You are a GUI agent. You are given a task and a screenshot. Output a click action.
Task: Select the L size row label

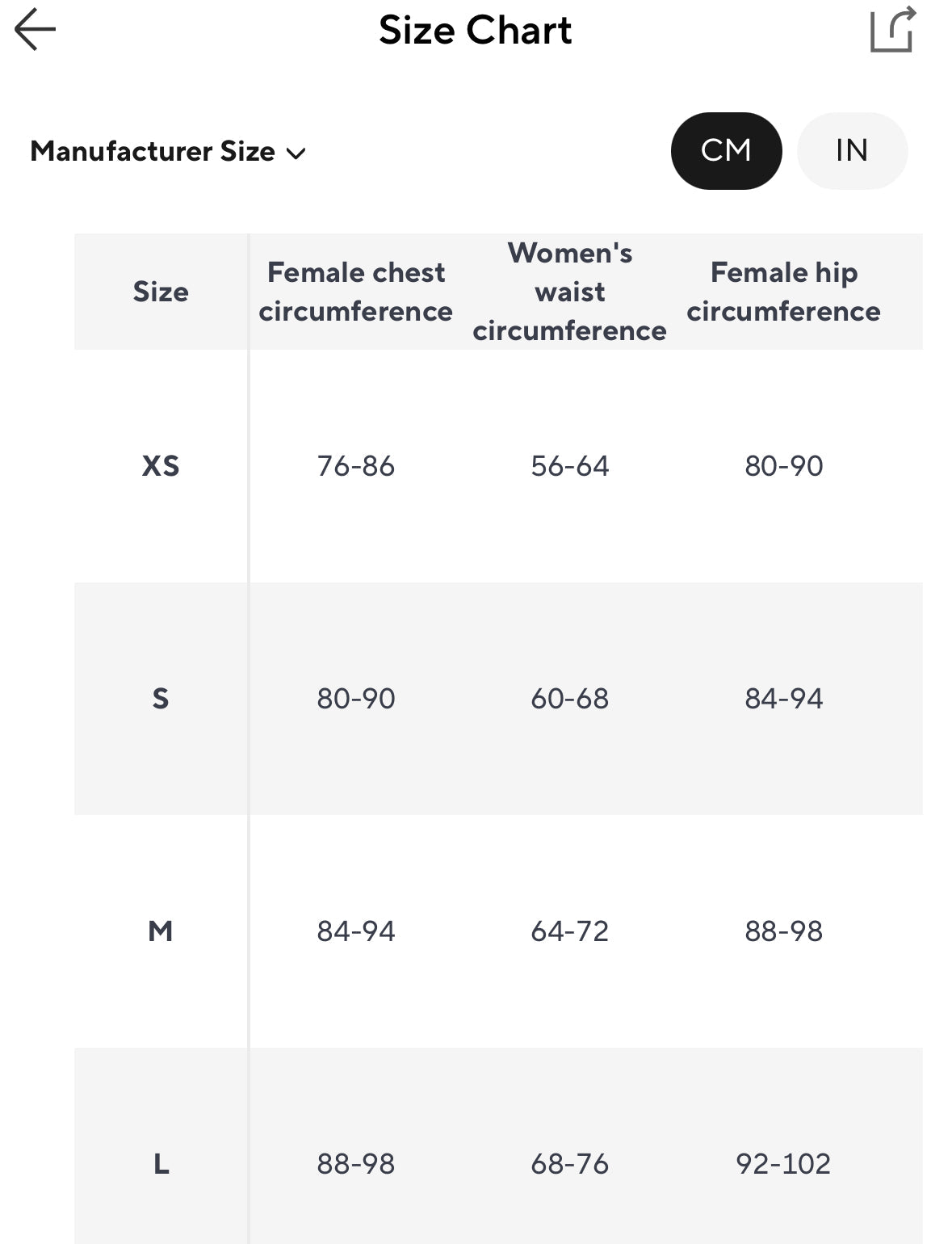click(x=161, y=1164)
